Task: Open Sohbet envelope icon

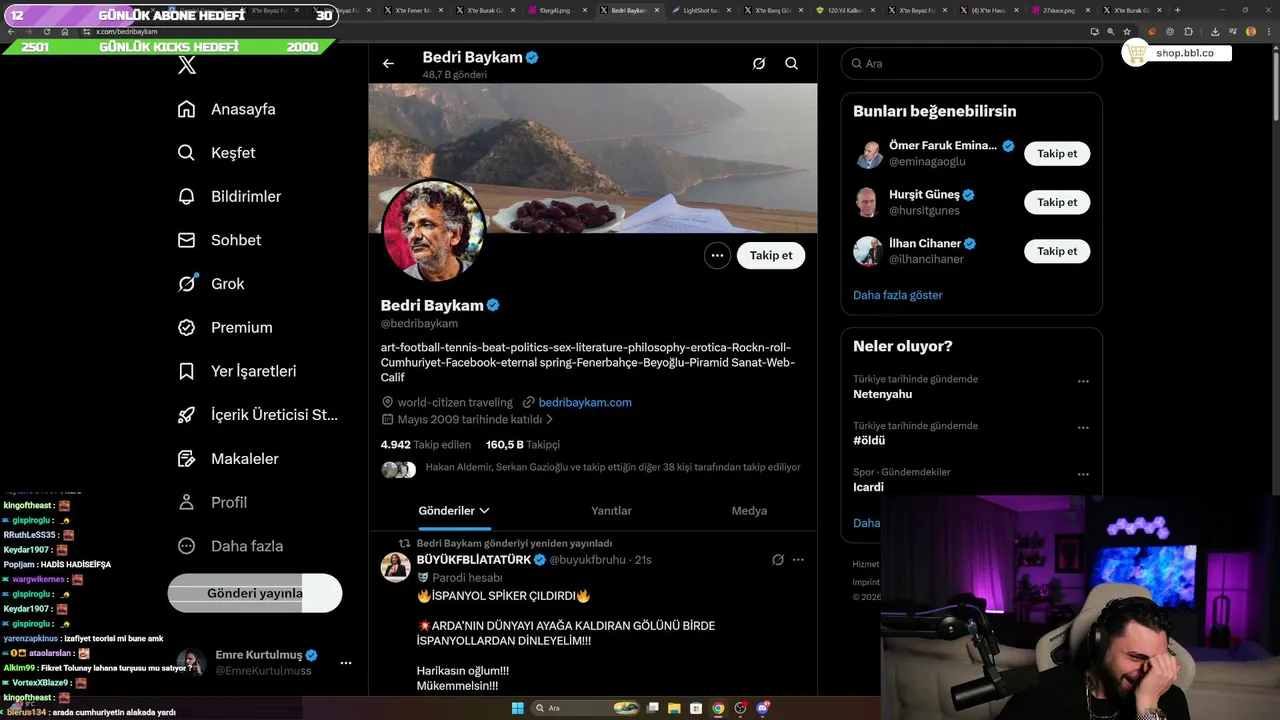Action: (x=186, y=240)
